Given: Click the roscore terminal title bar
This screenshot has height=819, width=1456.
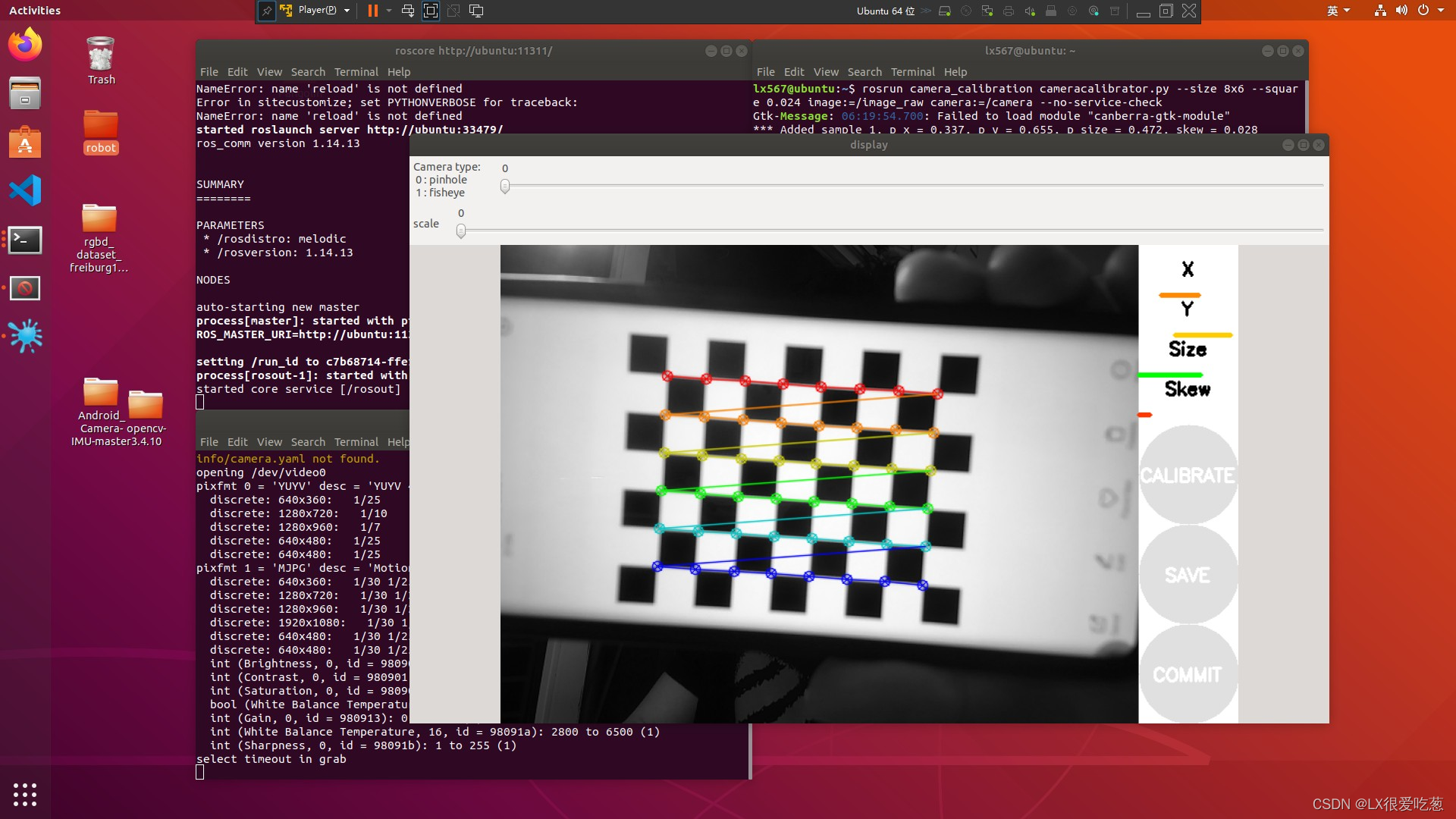Looking at the screenshot, I should (473, 51).
